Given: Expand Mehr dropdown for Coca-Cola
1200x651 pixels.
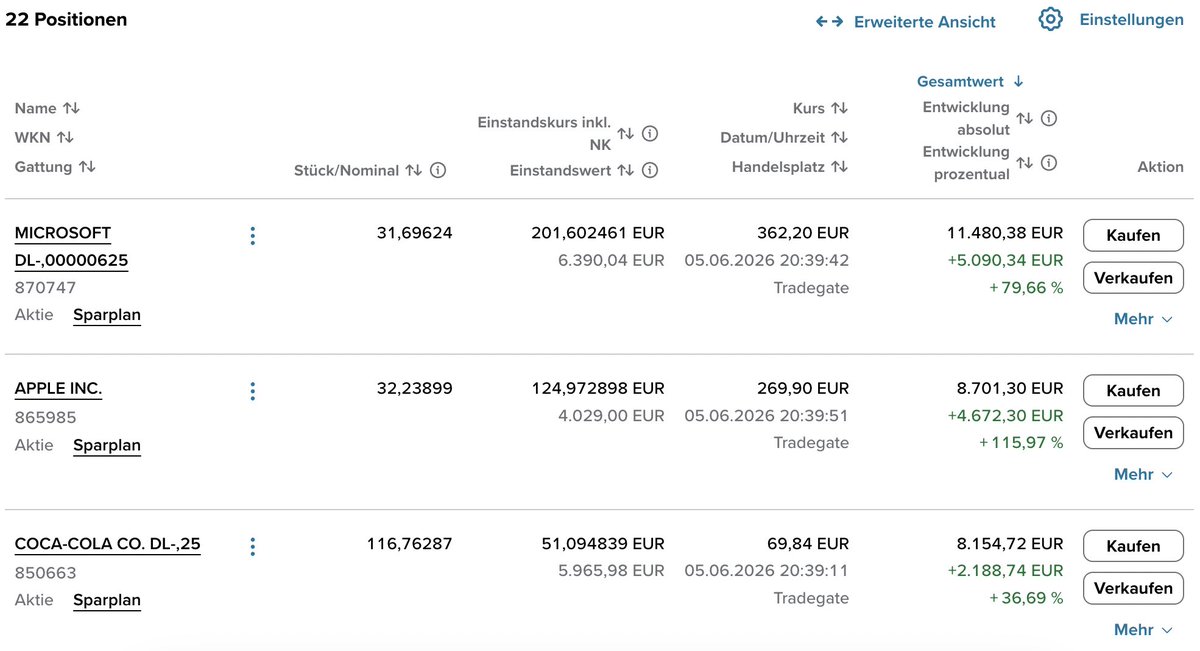Looking at the screenshot, I should (x=1143, y=629).
